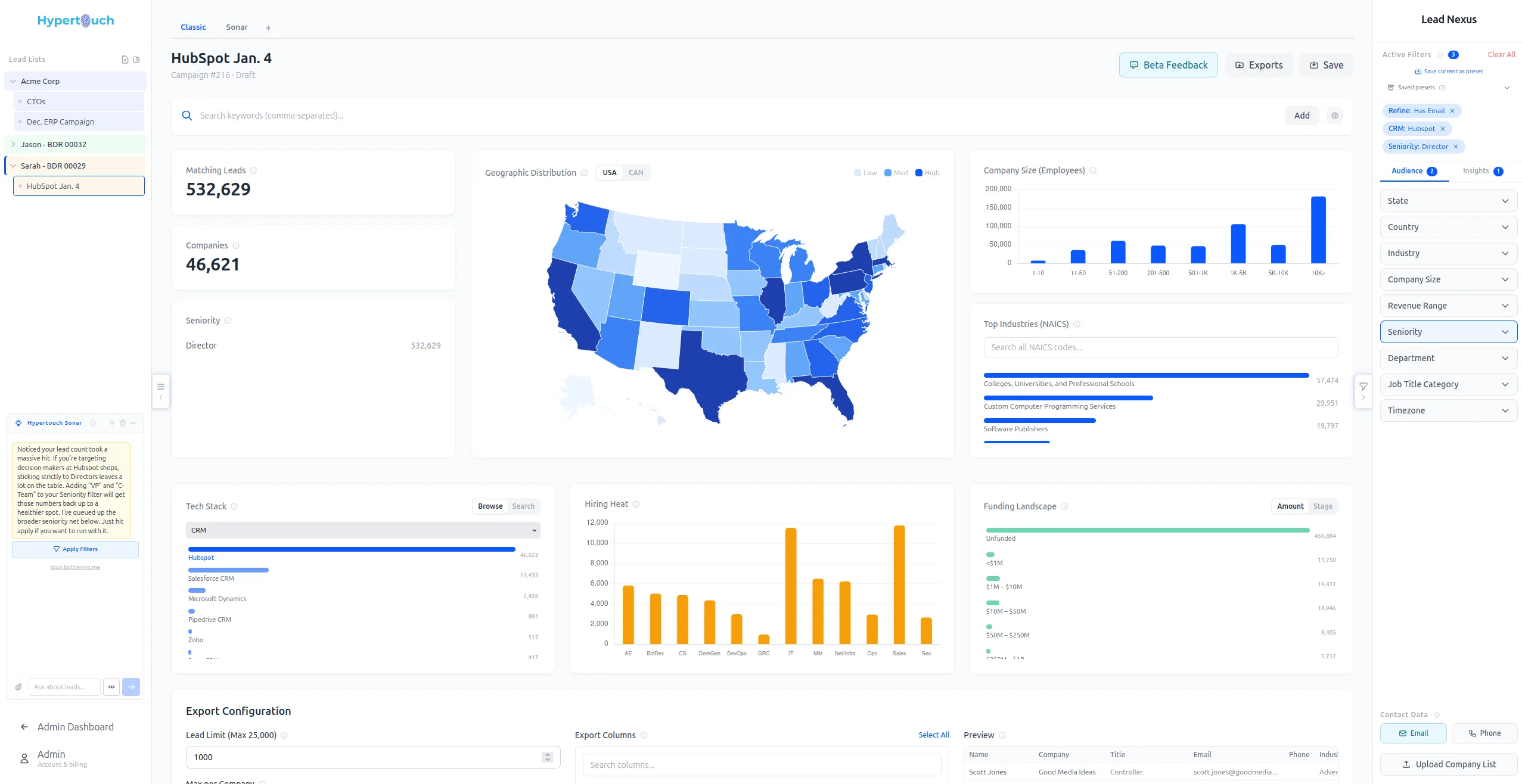Remove the CRM Hubspot filter chip
Screen dimensions: 1522x784
click(1443, 129)
